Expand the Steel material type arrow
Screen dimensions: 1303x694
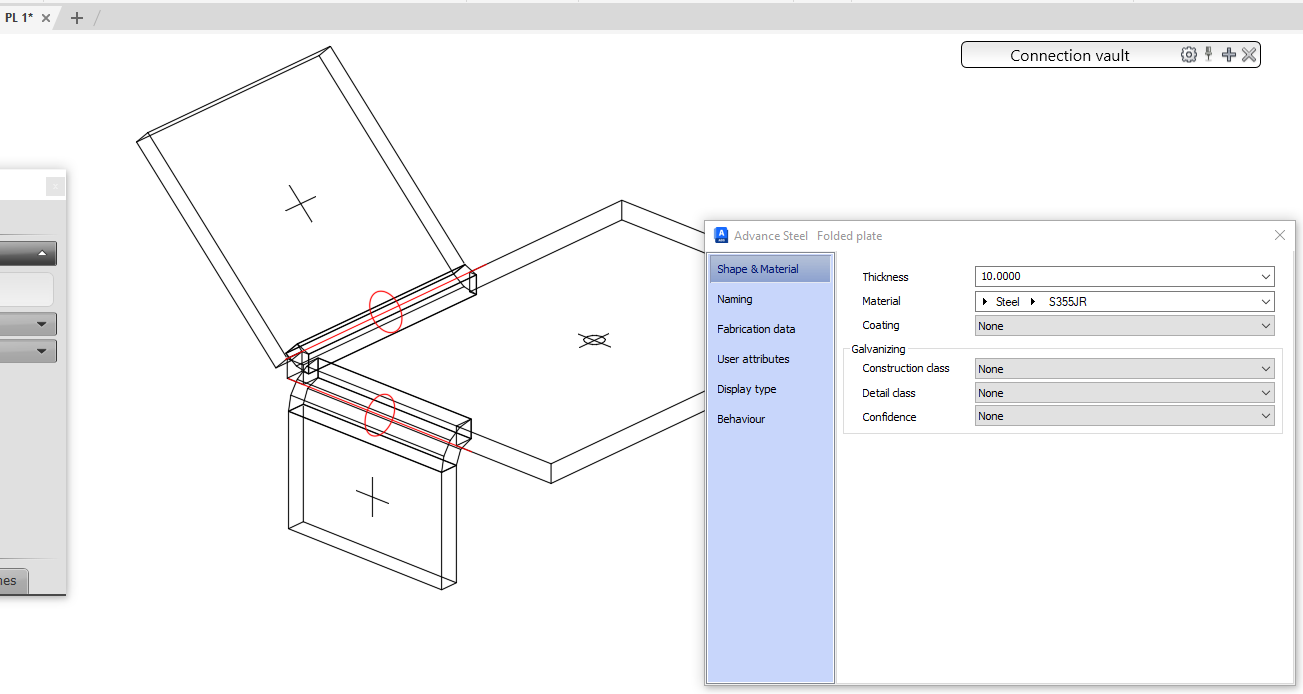tap(986, 301)
